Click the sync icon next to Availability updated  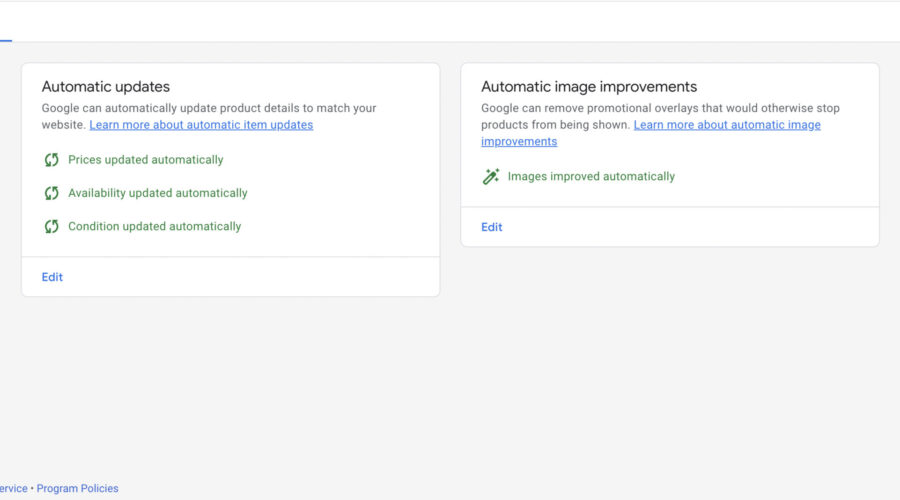pyautogui.click(x=51, y=193)
